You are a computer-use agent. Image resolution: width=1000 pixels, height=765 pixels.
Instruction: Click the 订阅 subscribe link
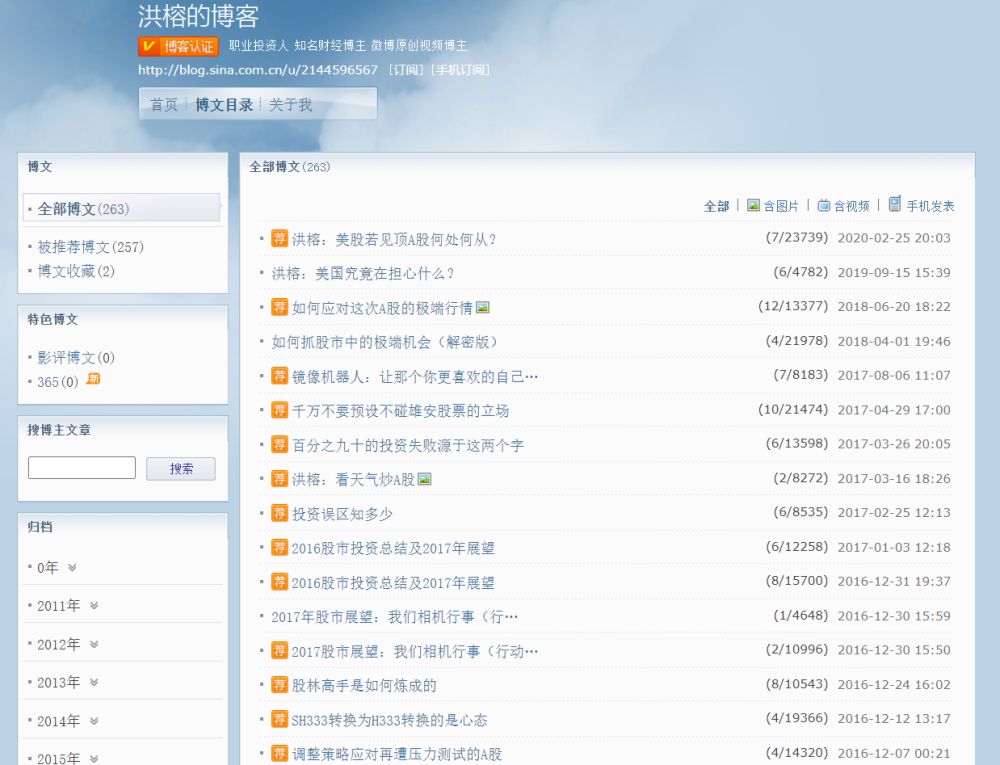pos(406,69)
